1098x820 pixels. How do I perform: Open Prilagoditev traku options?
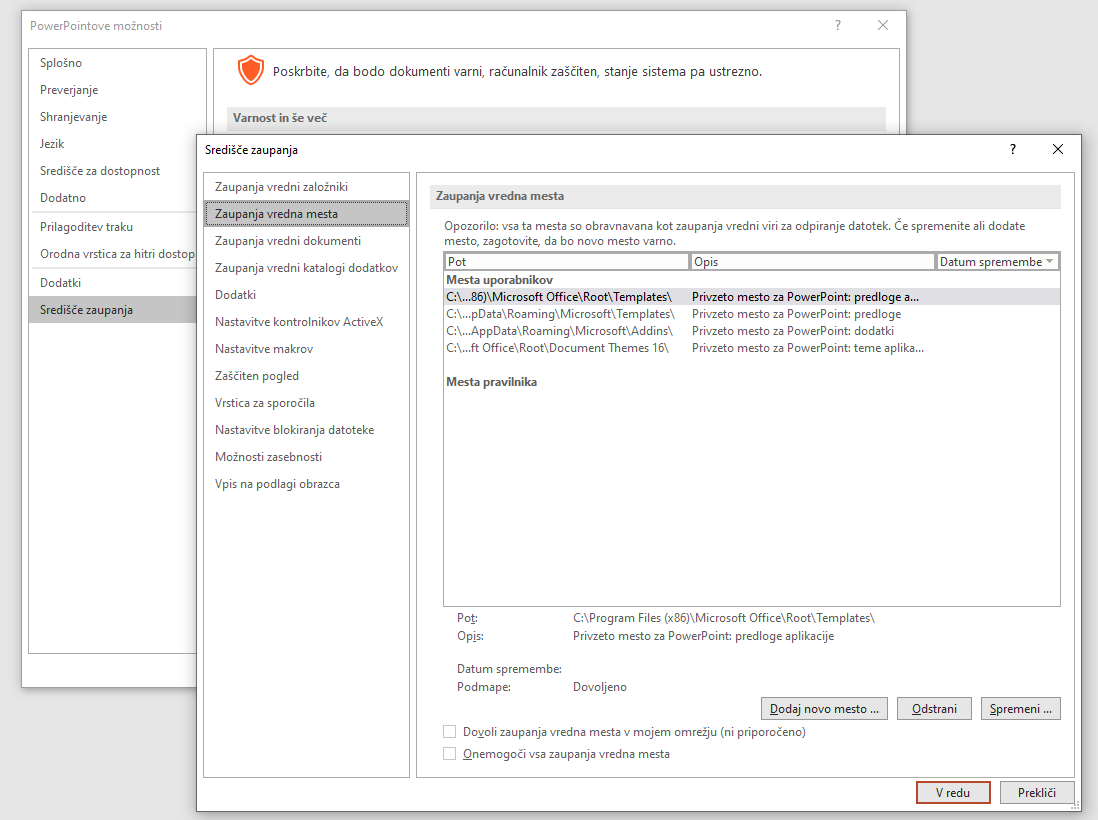[113, 227]
